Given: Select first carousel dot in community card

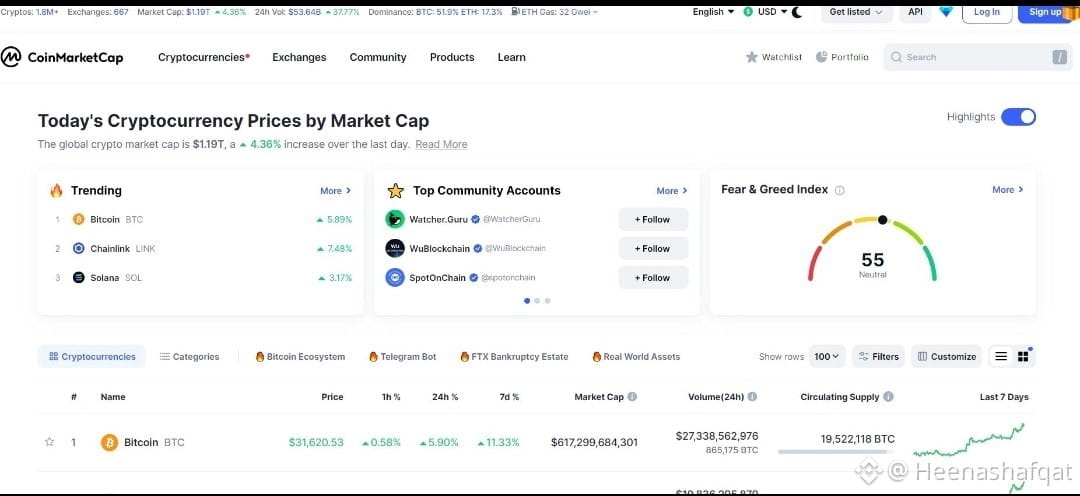Looking at the screenshot, I should [527, 301].
